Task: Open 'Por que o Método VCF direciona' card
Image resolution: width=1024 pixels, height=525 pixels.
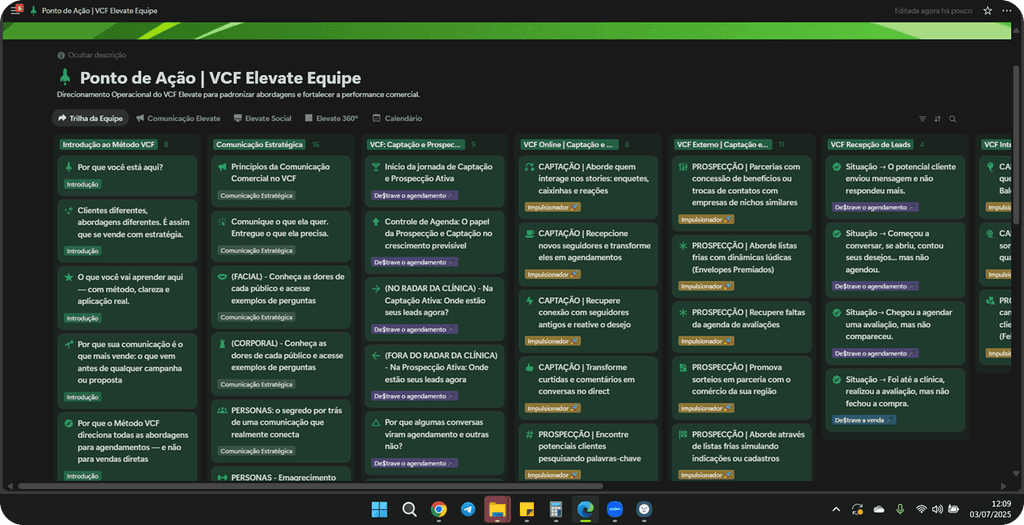Action: [x=127, y=447]
